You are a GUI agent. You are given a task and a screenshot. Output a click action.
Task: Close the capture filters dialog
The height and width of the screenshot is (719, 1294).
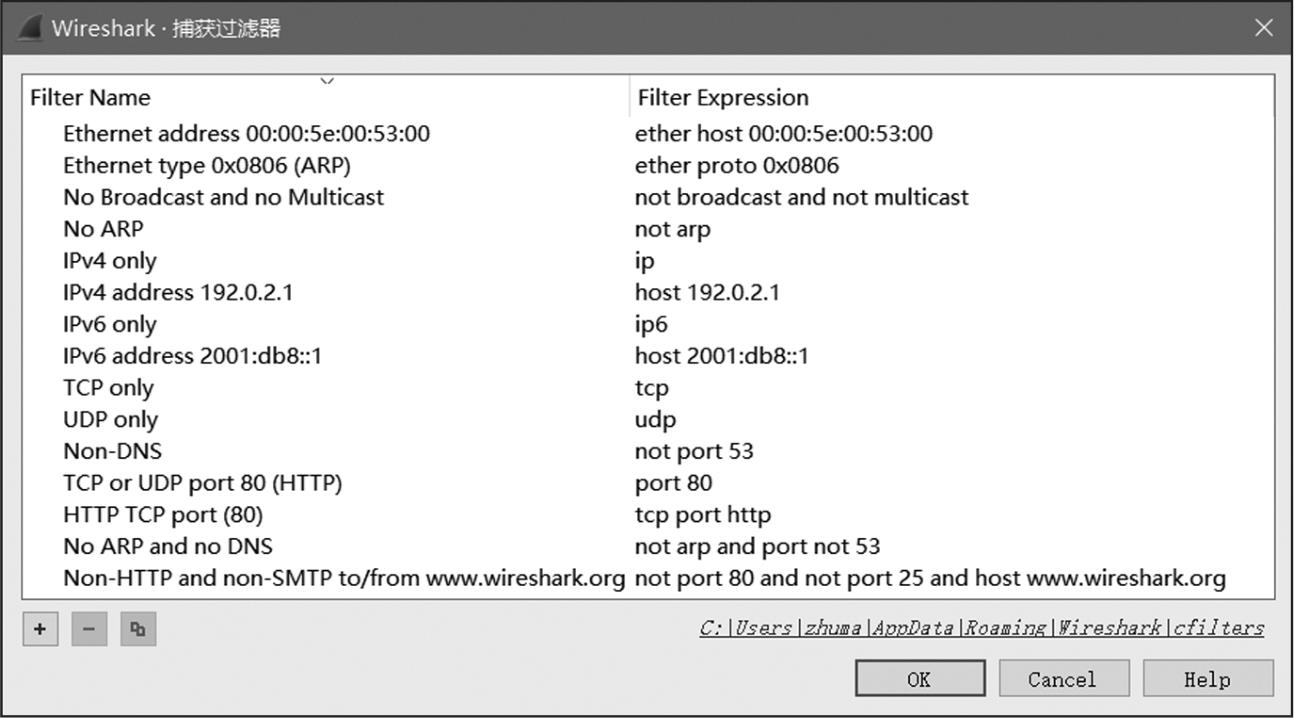[1264, 28]
